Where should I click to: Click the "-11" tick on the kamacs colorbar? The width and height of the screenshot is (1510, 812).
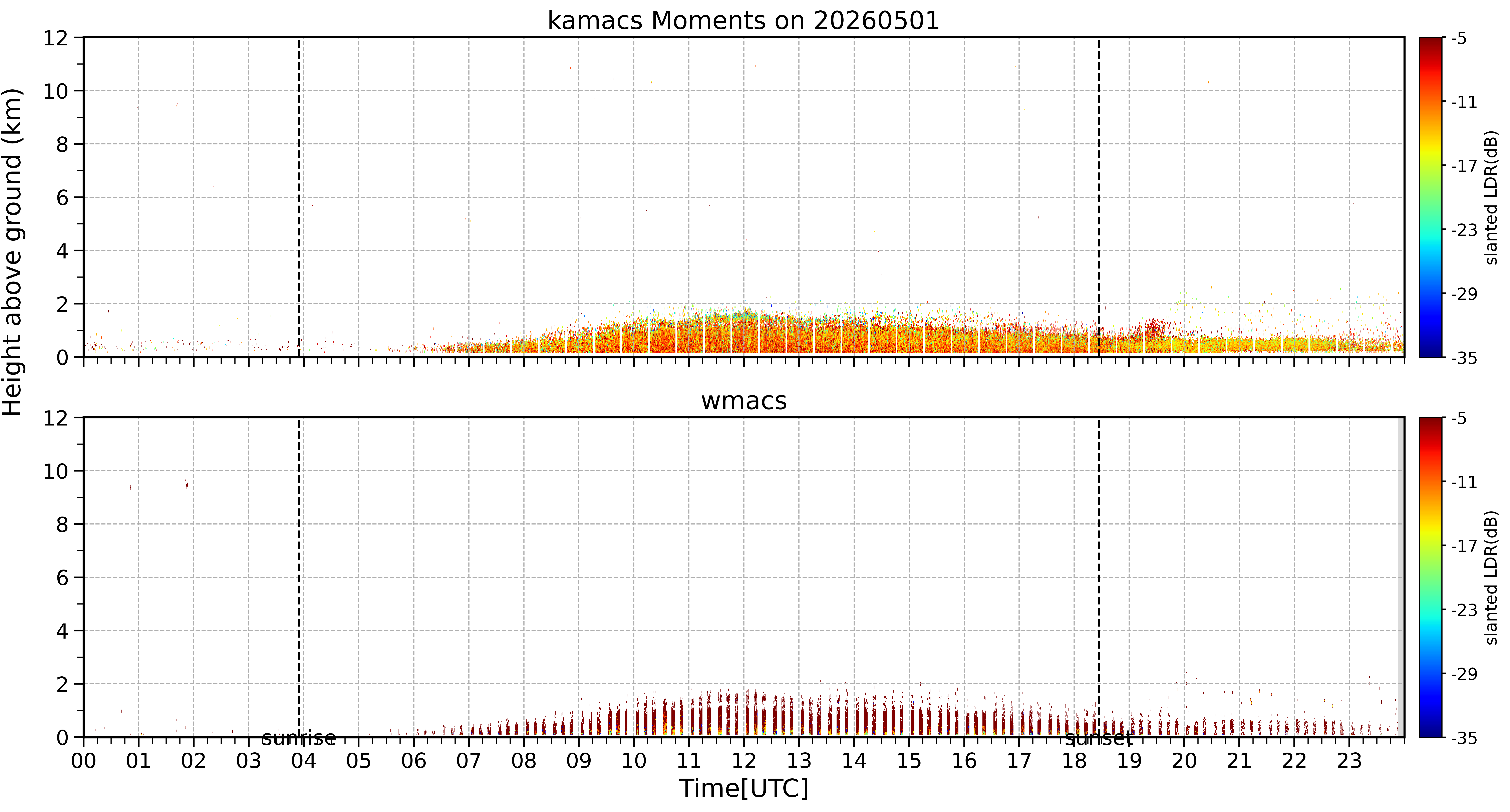coord(1464,102)
